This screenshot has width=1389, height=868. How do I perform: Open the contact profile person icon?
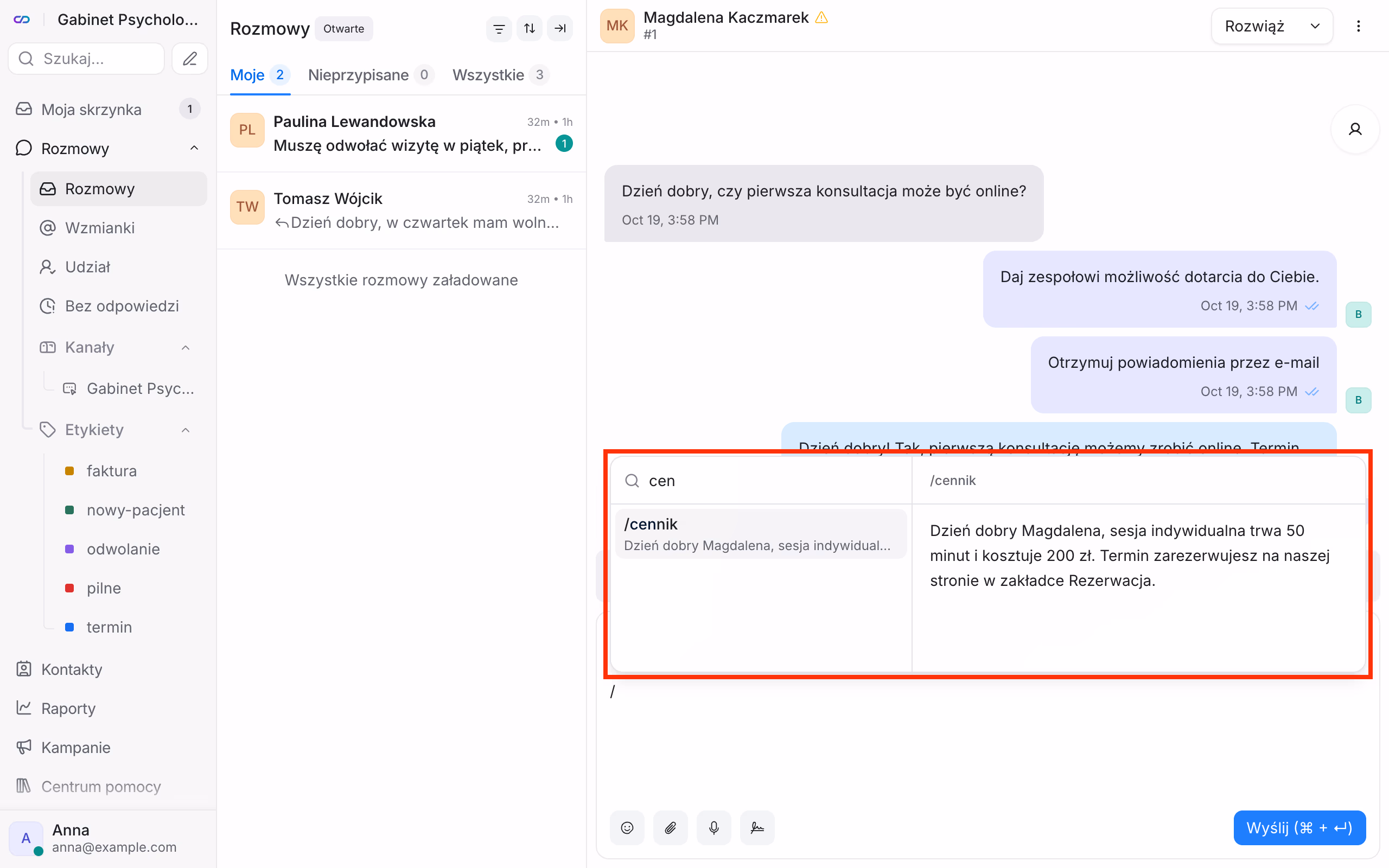[x=1355, y=129]
